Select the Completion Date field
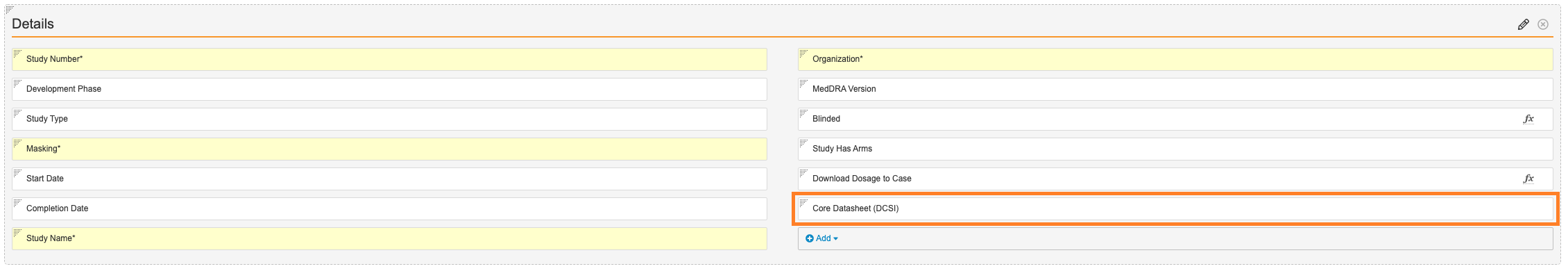Screen dimensions: 1568x271 389,208
